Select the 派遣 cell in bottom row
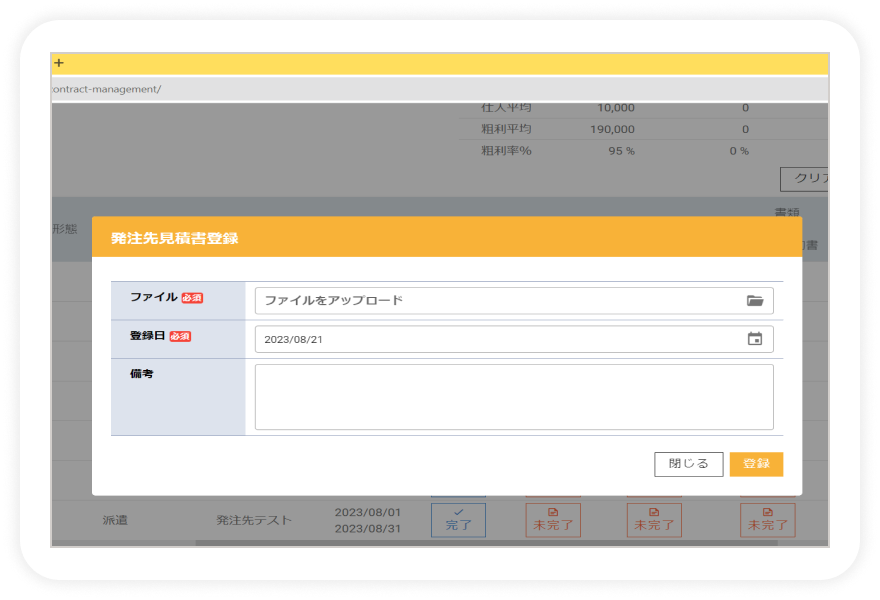This screenshot has width=880, height=600. pos(115,520)
